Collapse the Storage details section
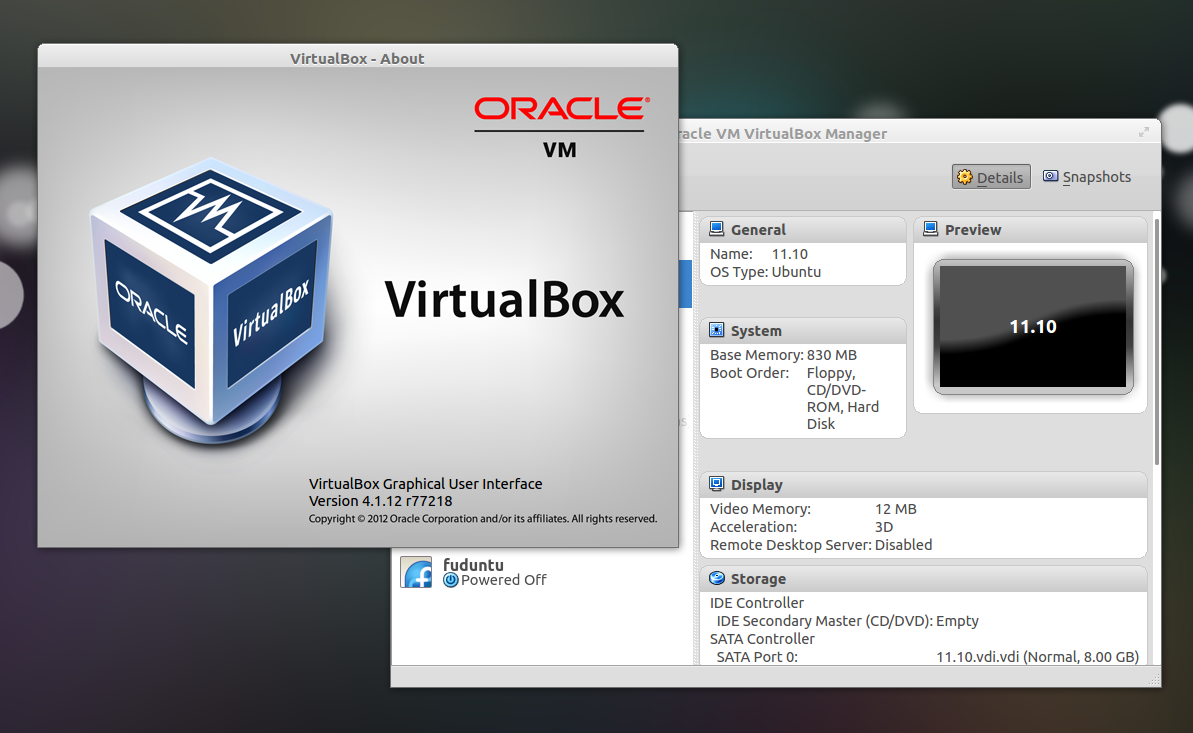The height and width of the screenshot is (733, 1193). pyautogui.click(x=760, y=578)
